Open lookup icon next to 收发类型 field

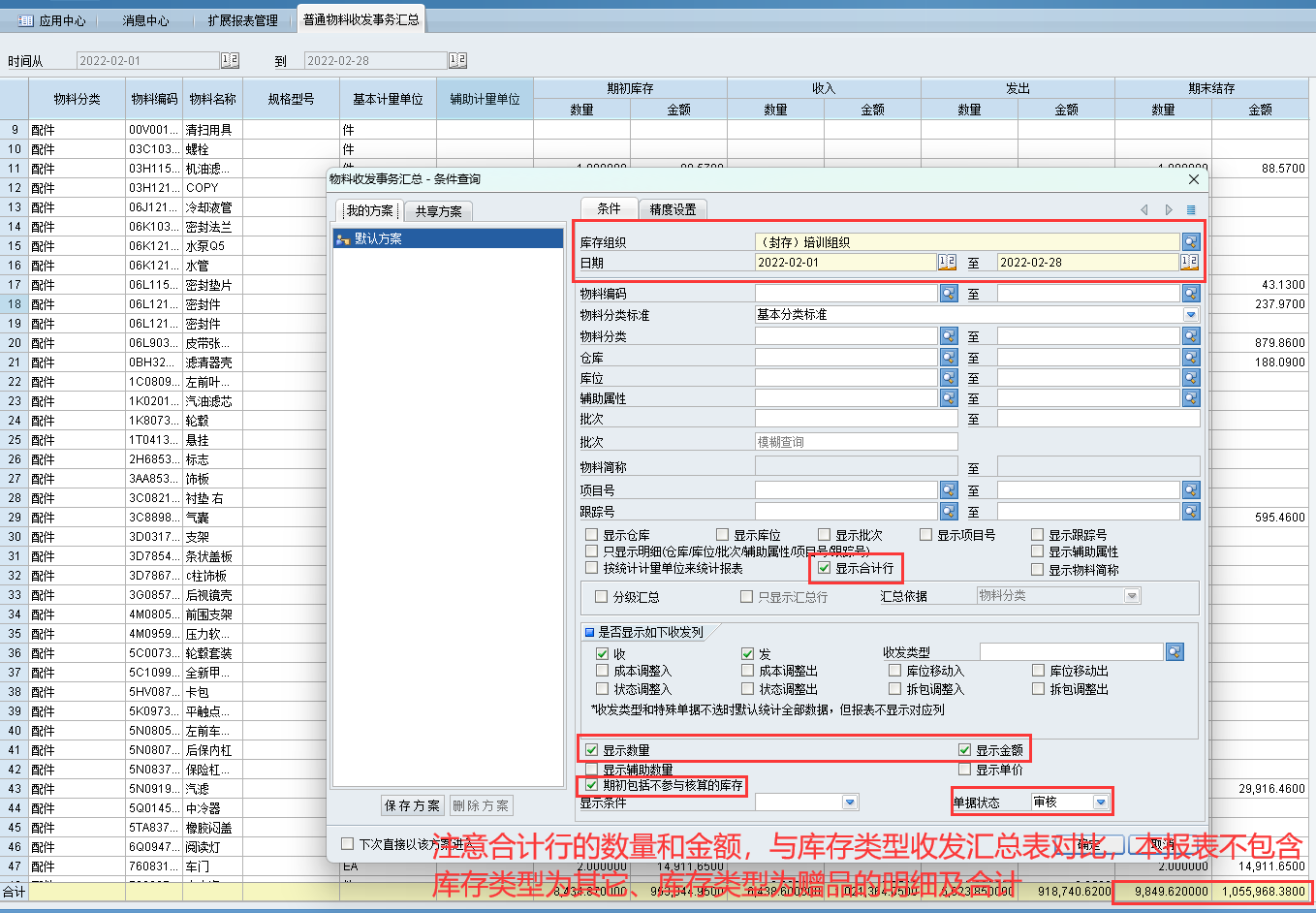tap(1175, 652)
